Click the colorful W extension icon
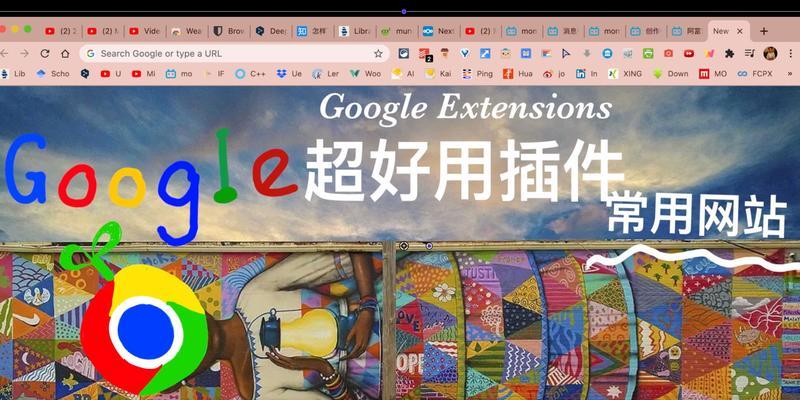The height and width of the screenshot is (400, 800). pyautogui.click(x=709, y=53)
